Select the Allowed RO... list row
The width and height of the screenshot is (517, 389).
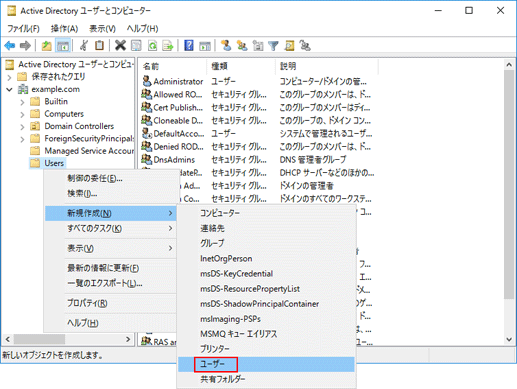256,94
